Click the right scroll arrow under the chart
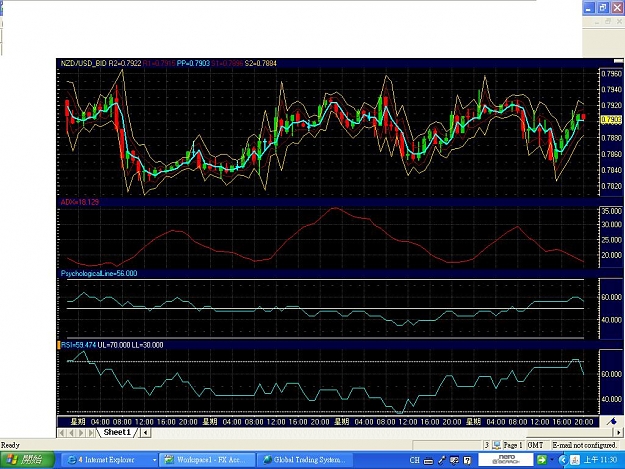The width and height of the screenshot is (625, 469). (x=619, y=432)
